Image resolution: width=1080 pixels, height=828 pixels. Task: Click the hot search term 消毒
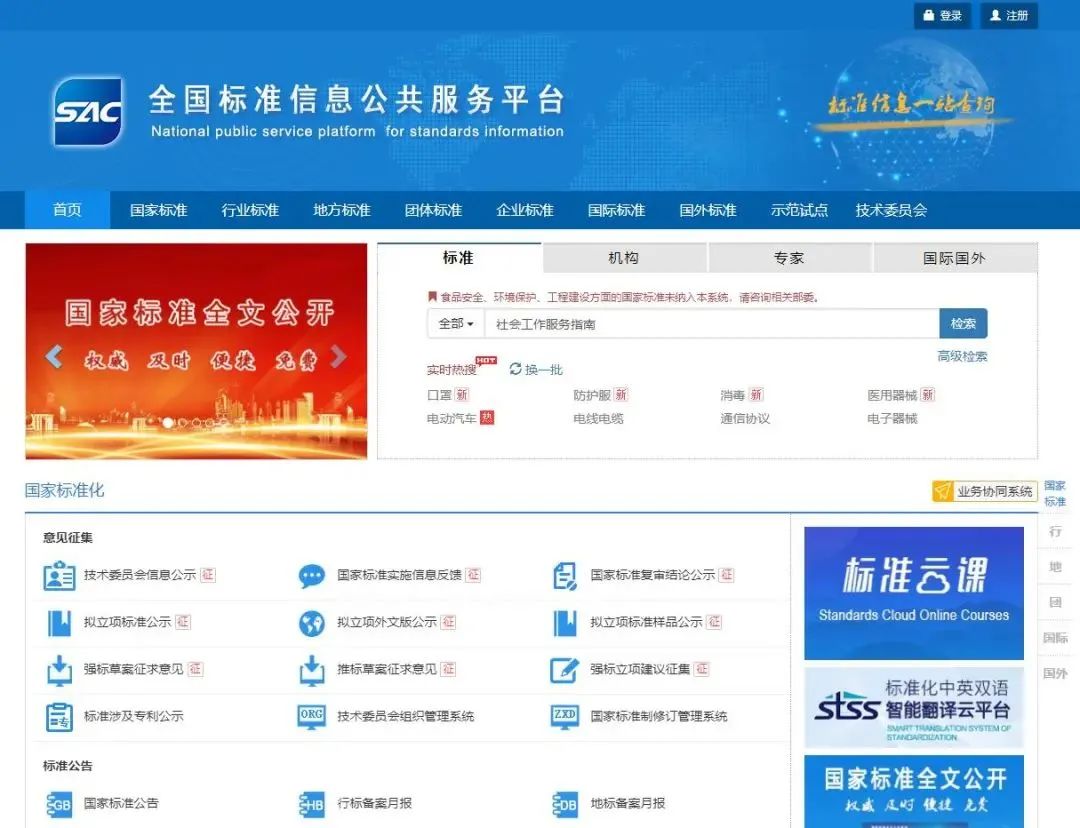point(733,395)
